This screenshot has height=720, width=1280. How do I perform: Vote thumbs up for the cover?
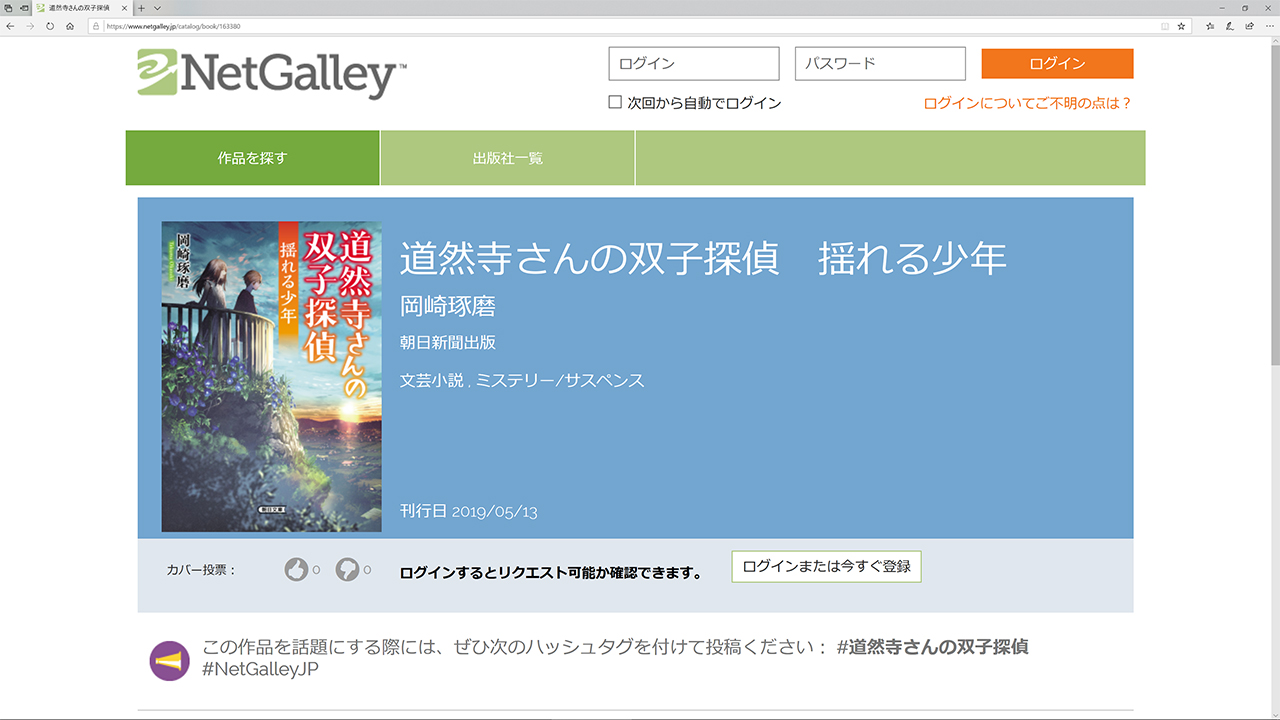coord(296,570)
